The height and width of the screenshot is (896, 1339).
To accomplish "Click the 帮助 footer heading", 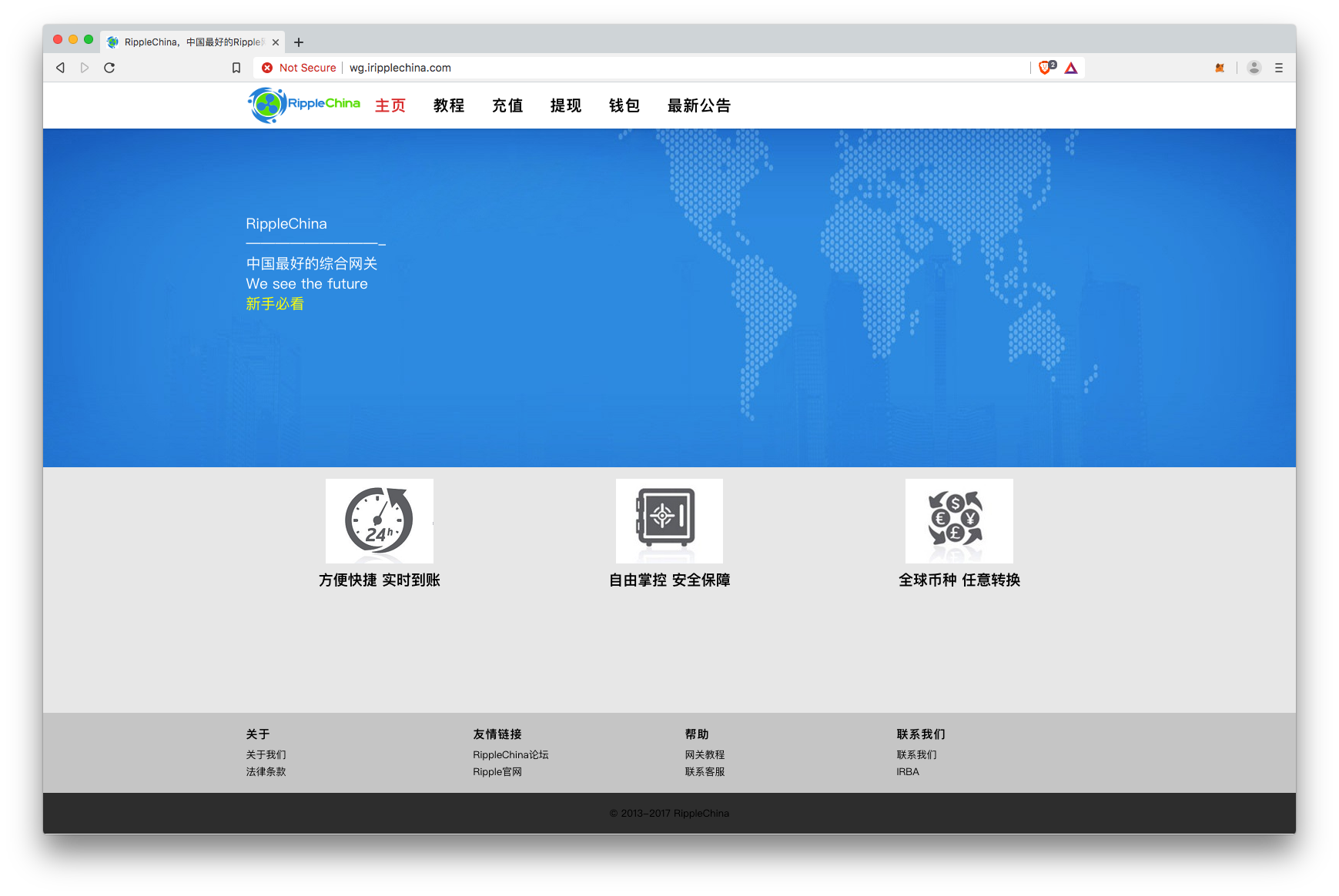I will click(697, 734).
